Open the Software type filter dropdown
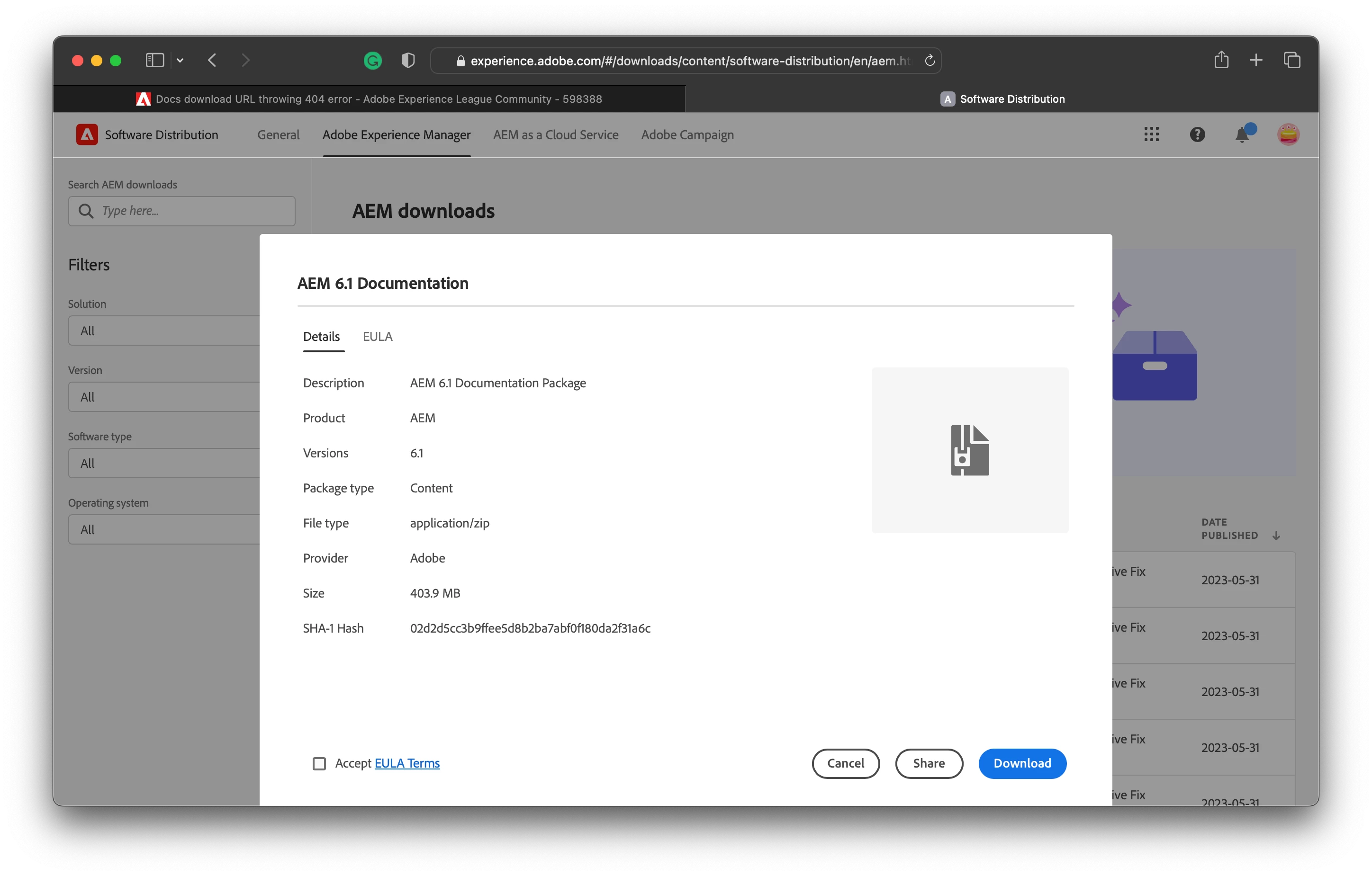Screen dimensions: 1372x876 tap(164, 463)
